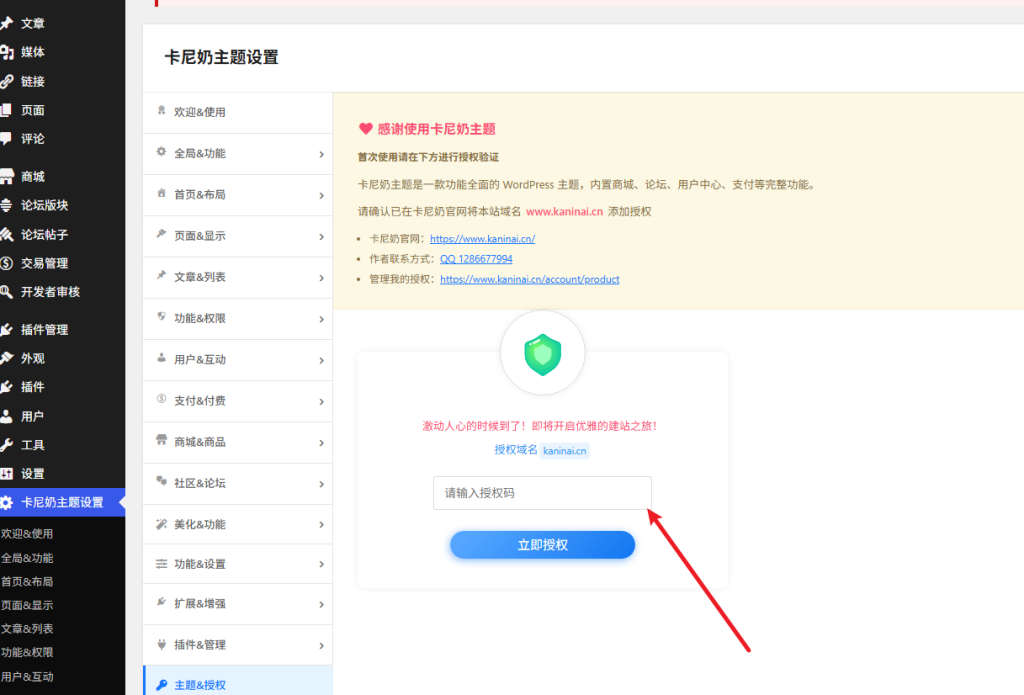Viewport: 1024px width, 695px height.
Task: Click the gear icon of 全局&功能 tab
Action: 161,152
